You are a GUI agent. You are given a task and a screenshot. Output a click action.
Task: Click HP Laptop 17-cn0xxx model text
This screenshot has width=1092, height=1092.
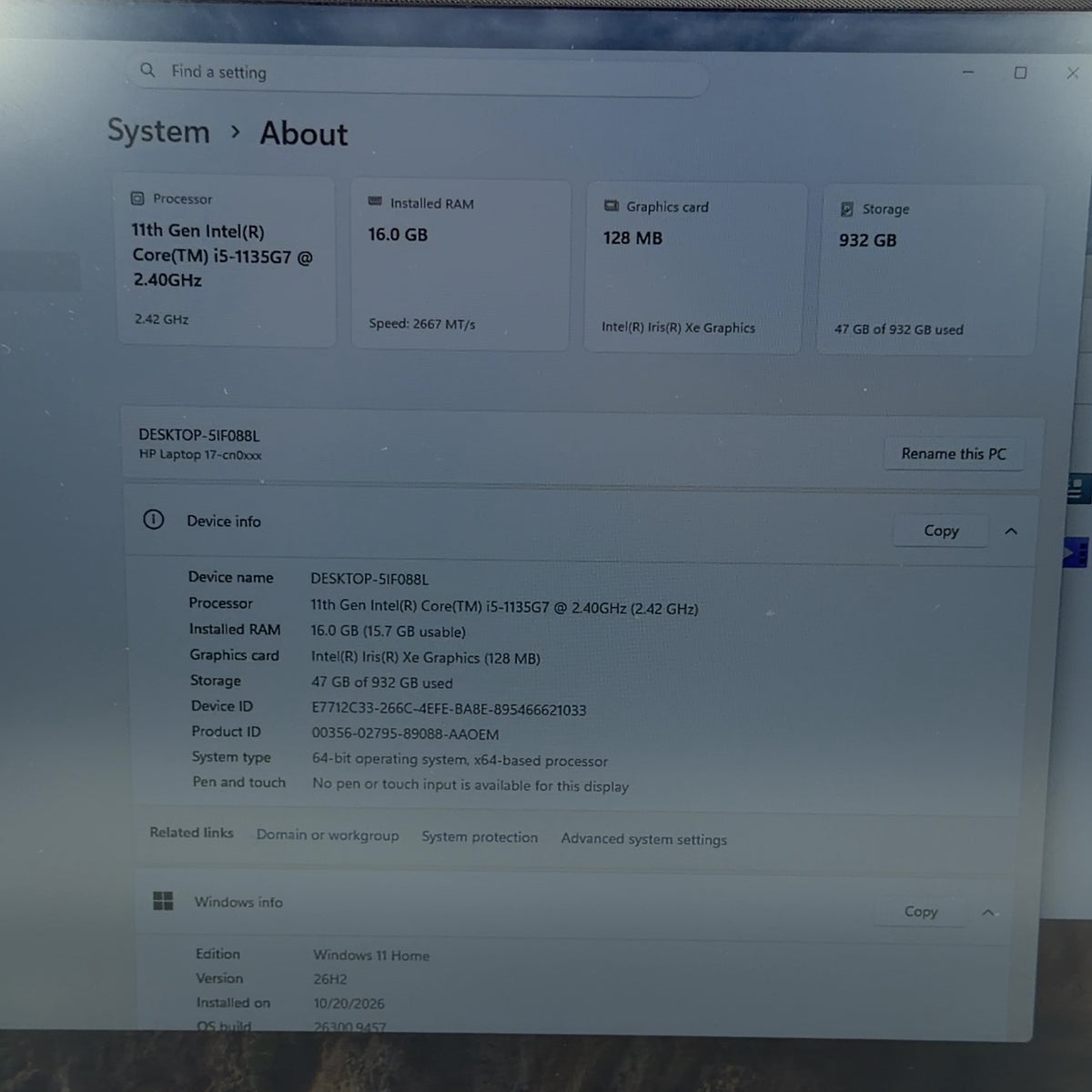click(x=200, y=454)
